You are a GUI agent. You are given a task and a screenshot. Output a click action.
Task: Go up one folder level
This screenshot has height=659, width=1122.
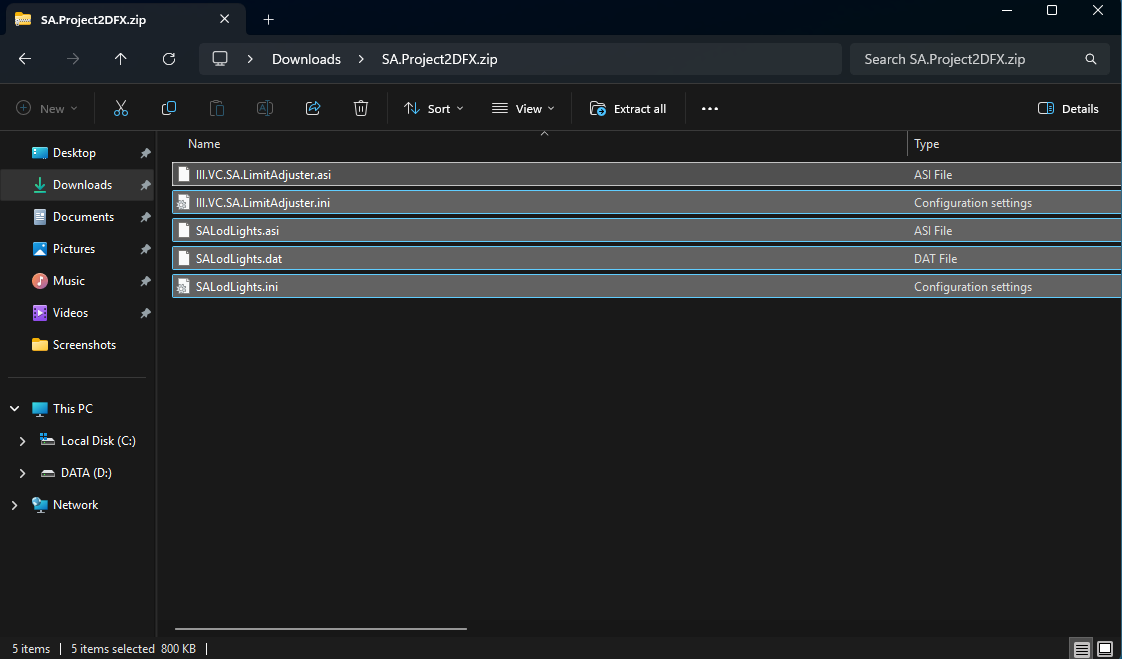(121, 59)
